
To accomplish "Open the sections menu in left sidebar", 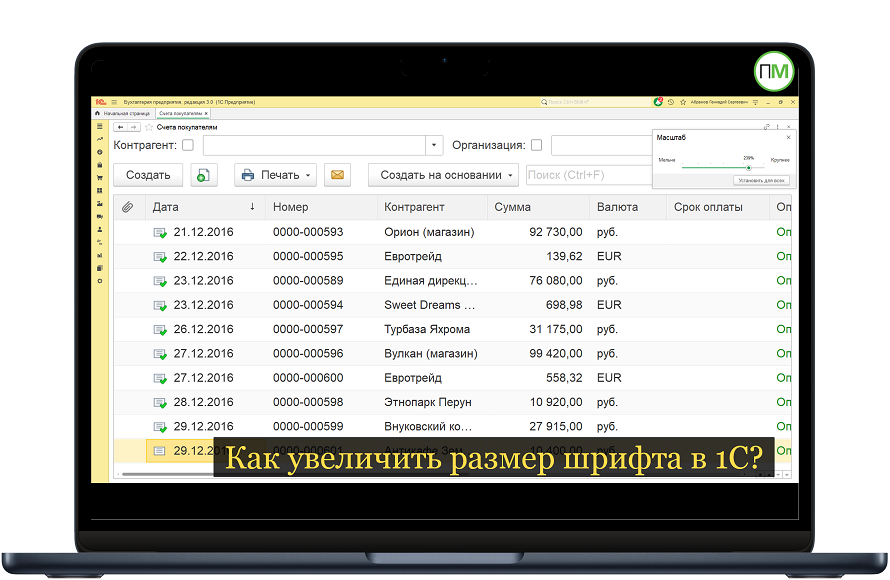I will tap(100, 126).
